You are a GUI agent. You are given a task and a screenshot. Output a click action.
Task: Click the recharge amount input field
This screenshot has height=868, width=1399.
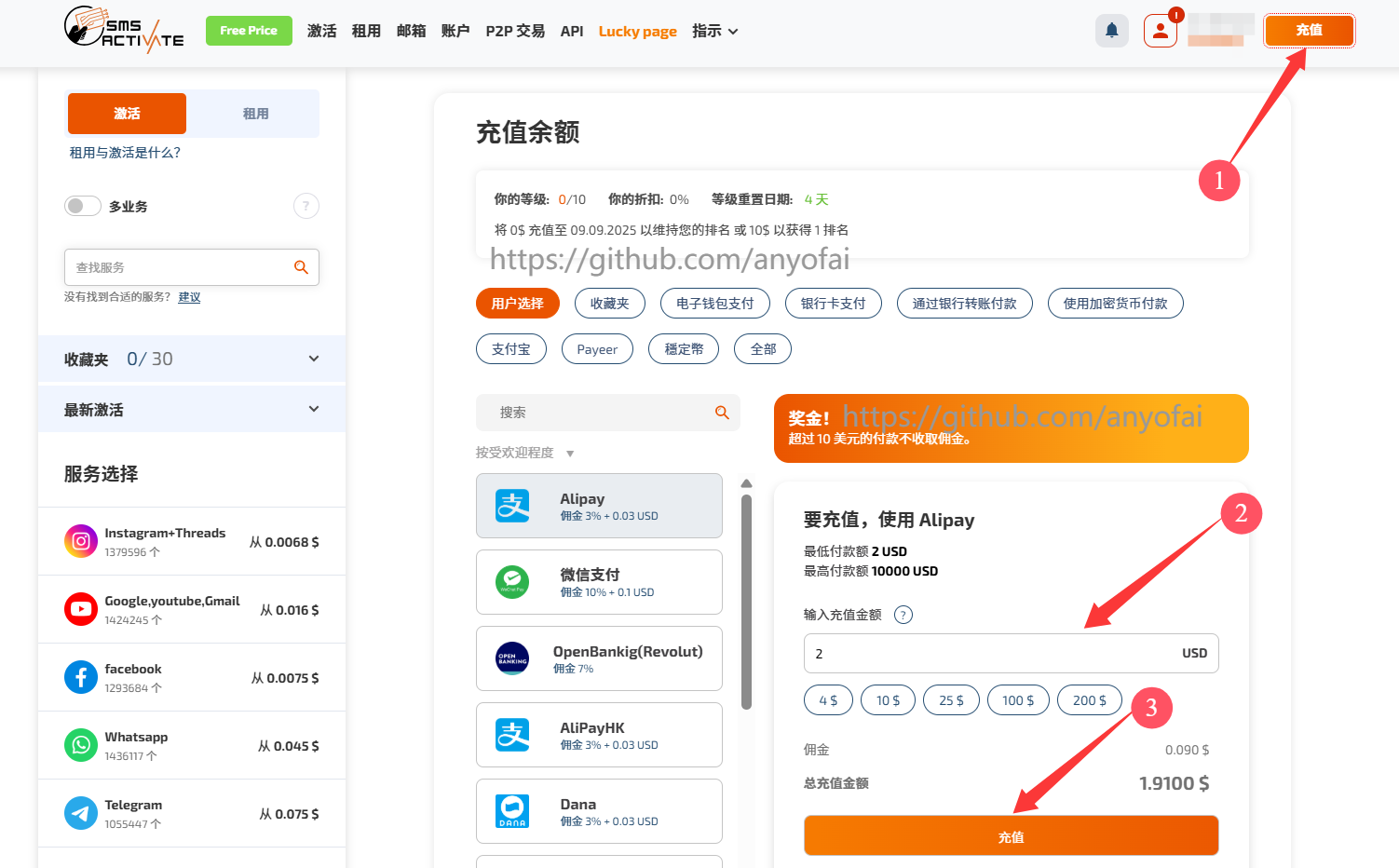click(x=1011, y=654)
